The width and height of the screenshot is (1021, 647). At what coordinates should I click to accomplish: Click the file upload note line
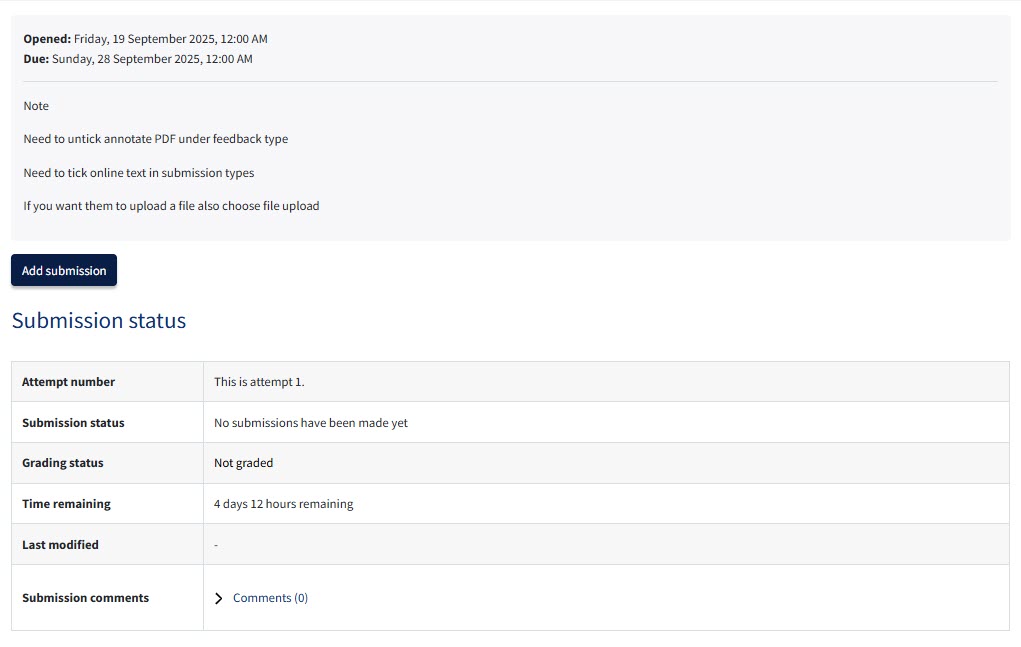(171, 206)
